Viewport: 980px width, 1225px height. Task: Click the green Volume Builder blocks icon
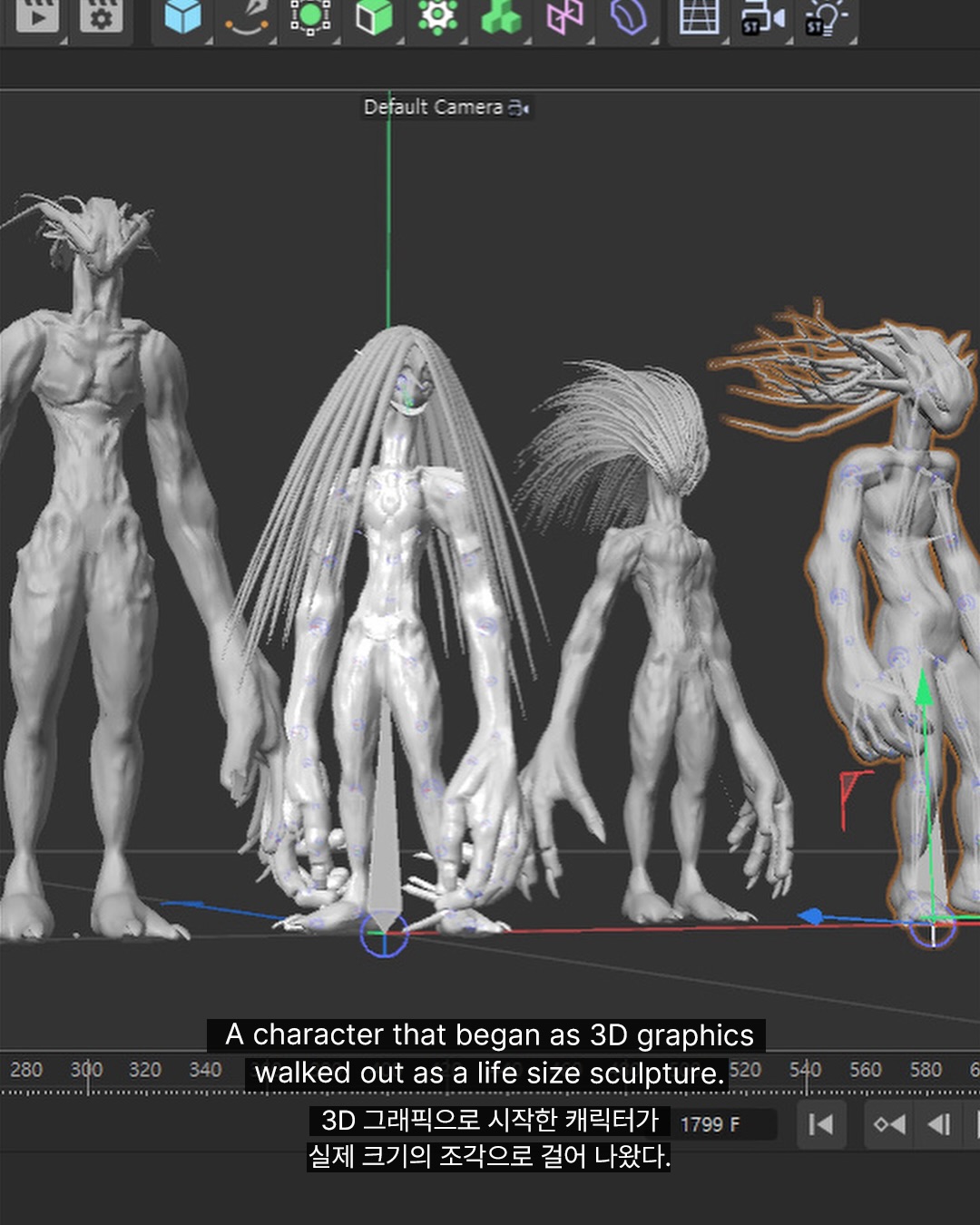coord(501,16)
